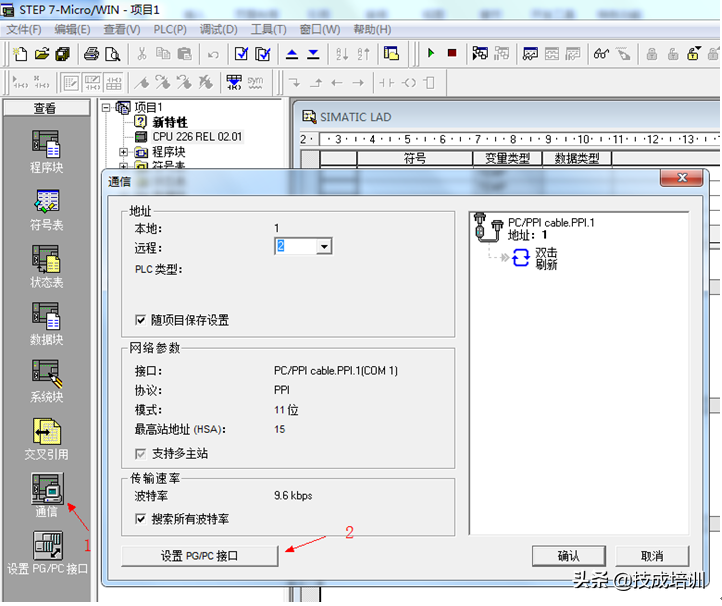Viewport: 722px width, 606px height.
Task: Open 数据块 in the view sidebar
Action: coord(46,324)
